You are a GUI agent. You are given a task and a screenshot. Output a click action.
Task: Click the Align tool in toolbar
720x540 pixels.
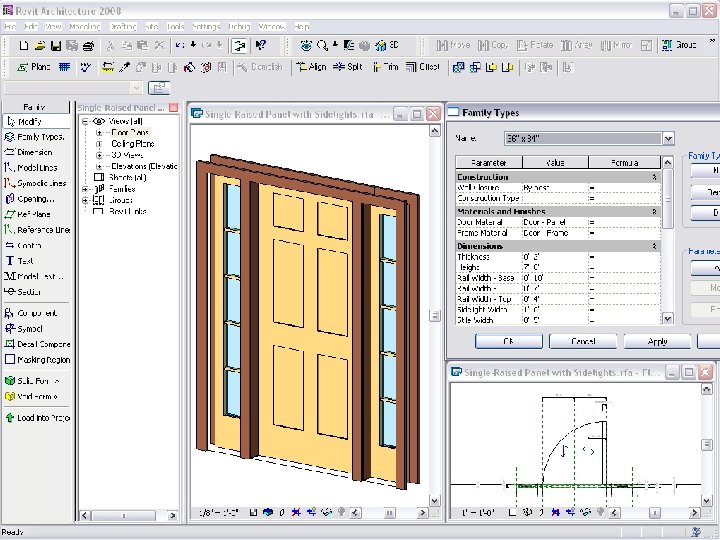click(x=310, y=67)
